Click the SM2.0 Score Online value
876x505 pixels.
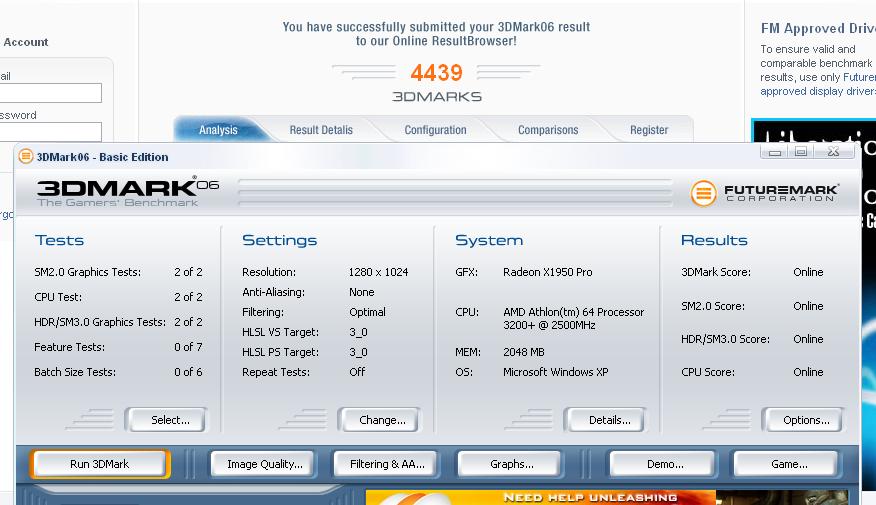click(x=808, y=306)
